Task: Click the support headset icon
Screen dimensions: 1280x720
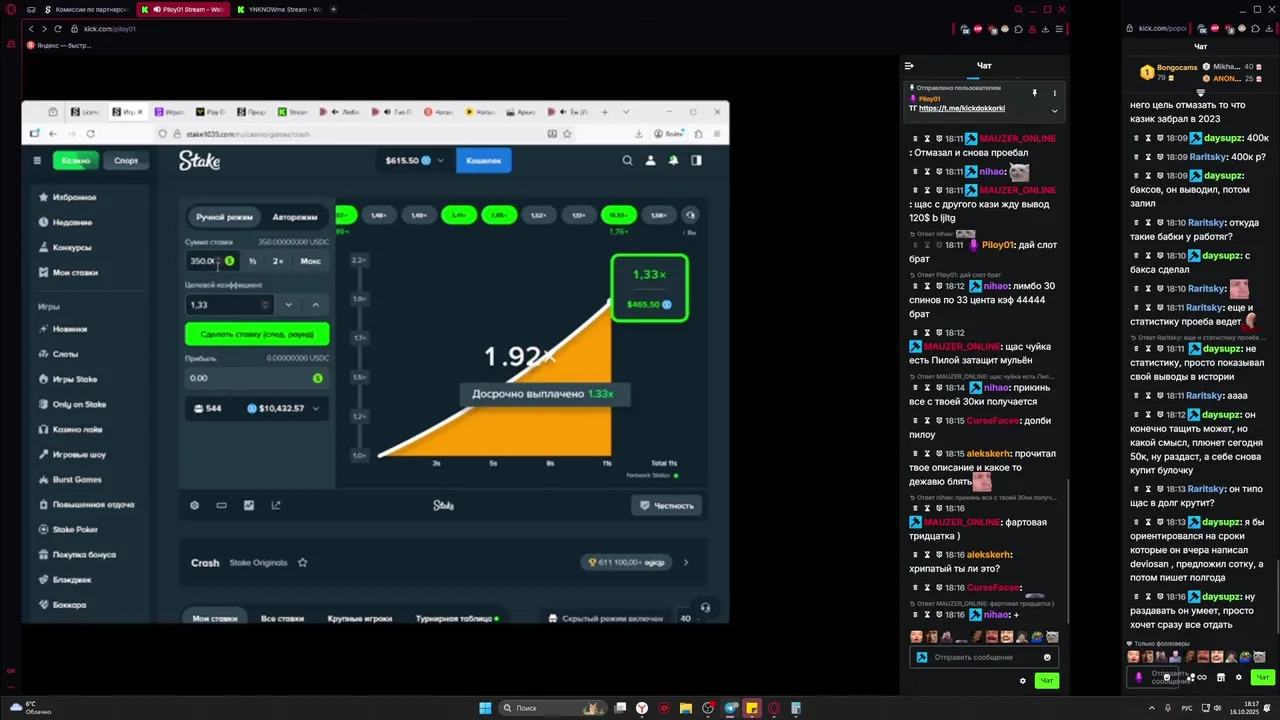Action: (x=705, y=607)
